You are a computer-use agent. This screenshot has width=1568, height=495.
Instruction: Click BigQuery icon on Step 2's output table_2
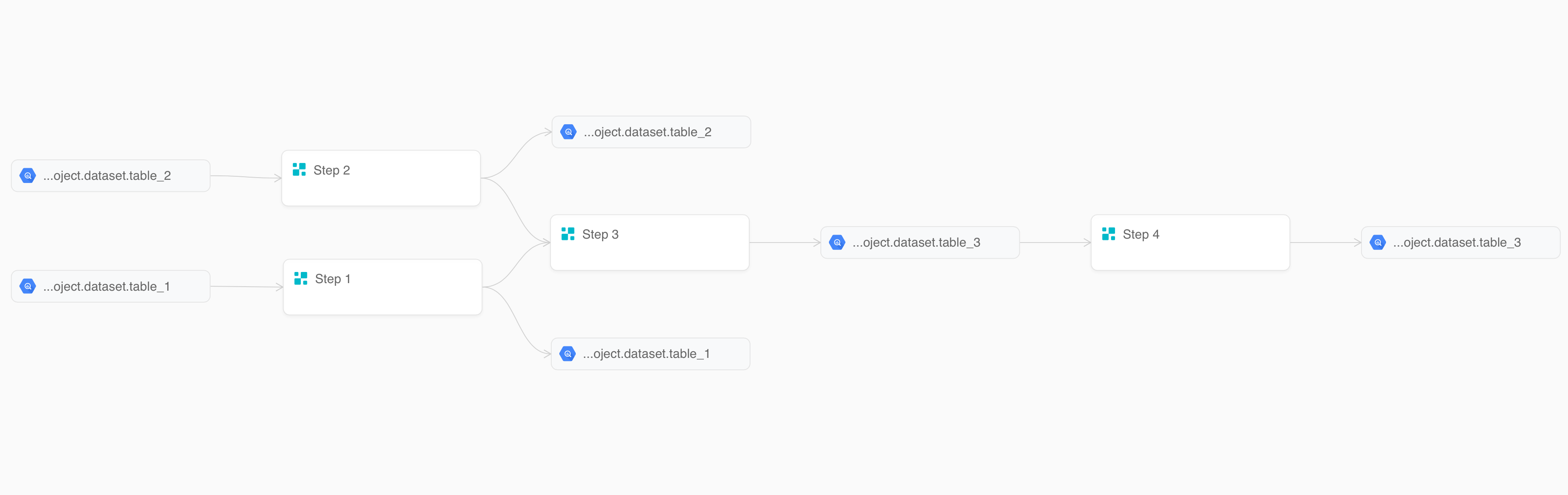point(569,132)
